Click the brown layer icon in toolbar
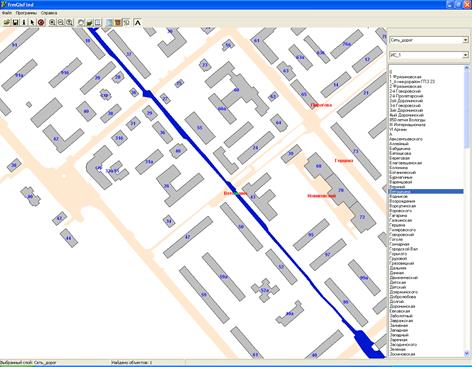The width and height of the screenshot is (472, 367). click(x=118, y=22)
